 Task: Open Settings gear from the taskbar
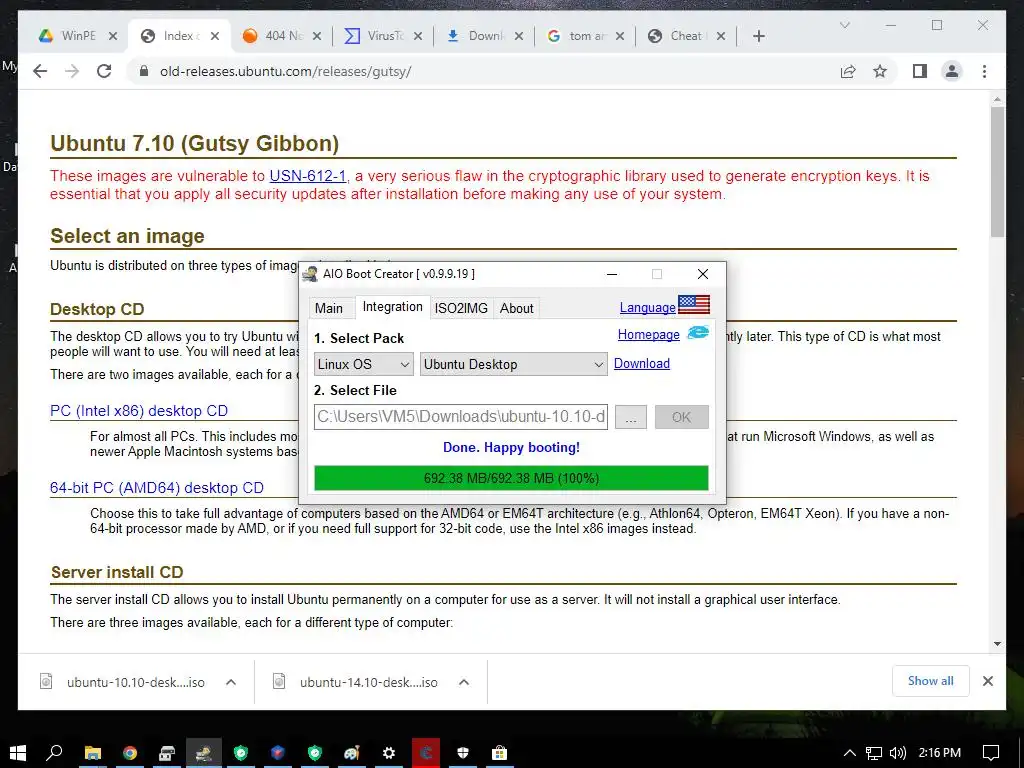(x=389, y=753)
